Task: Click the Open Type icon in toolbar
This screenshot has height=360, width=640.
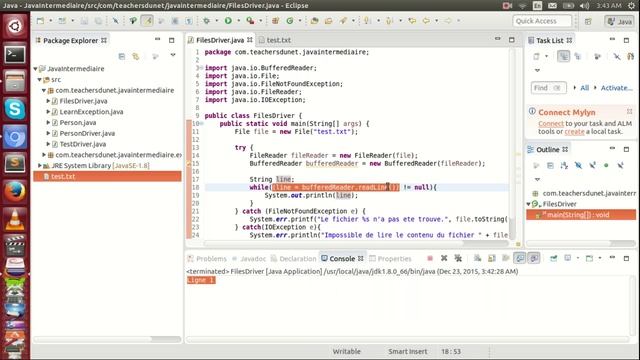Action: point(314,20)
